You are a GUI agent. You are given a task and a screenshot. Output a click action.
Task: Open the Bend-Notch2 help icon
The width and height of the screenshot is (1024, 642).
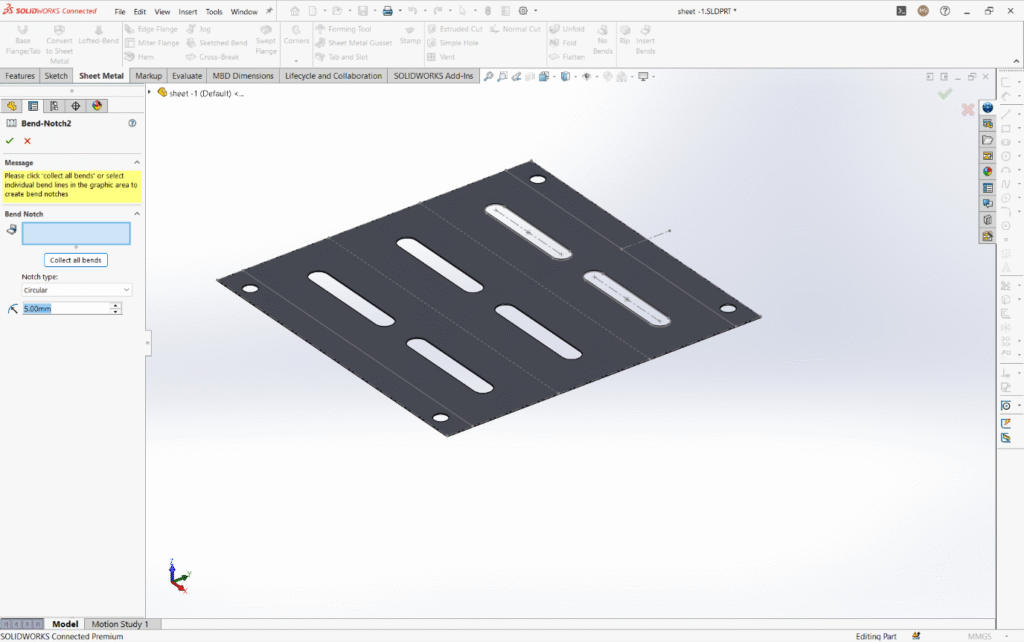(132, 123)
